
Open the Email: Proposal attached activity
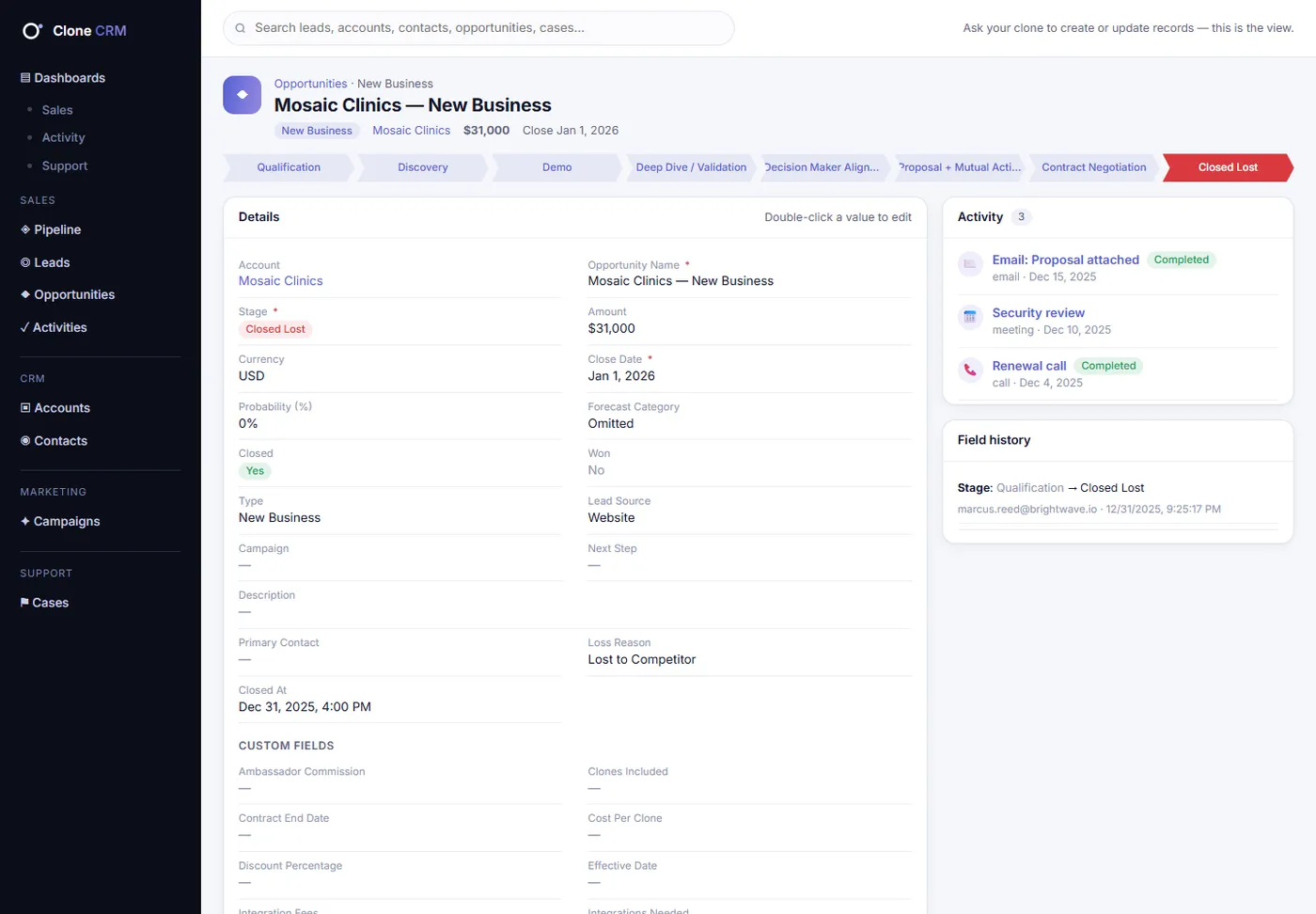[1065, 260]
